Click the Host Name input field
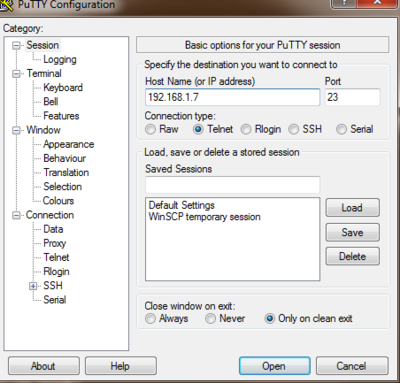This screenshot has height=383, width=400. coord(233,97)
